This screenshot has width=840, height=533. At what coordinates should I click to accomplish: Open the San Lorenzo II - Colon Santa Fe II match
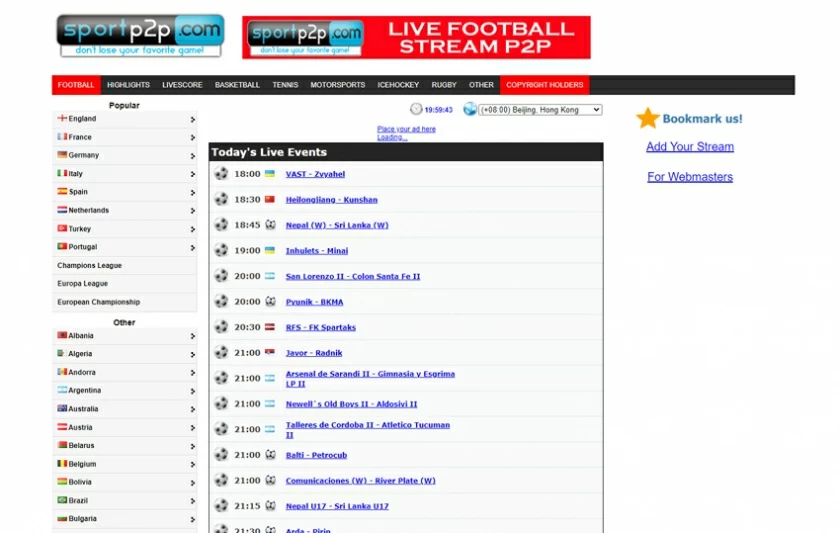353,276
